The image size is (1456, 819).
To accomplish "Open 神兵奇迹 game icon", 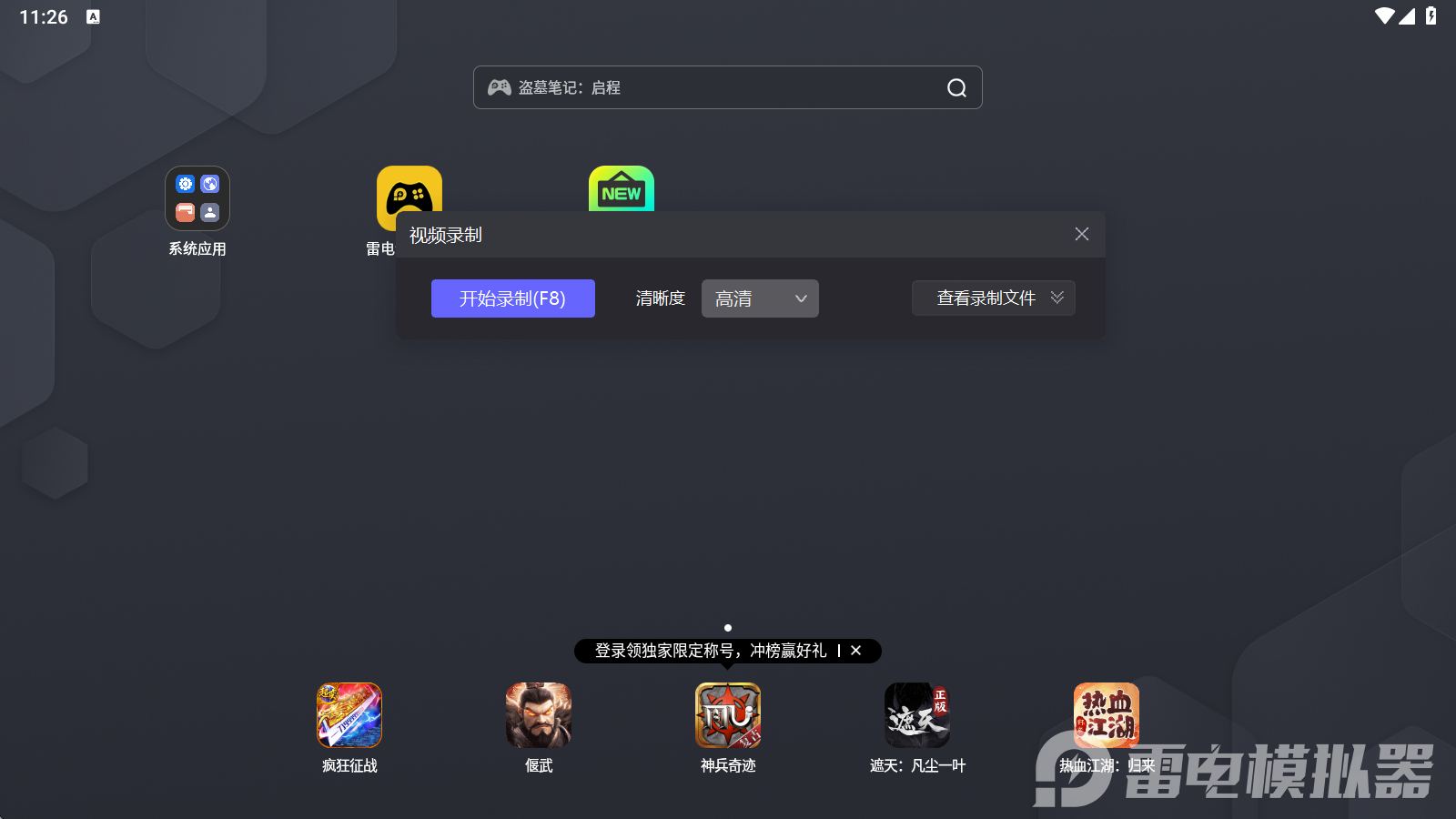I will point(727,715).
